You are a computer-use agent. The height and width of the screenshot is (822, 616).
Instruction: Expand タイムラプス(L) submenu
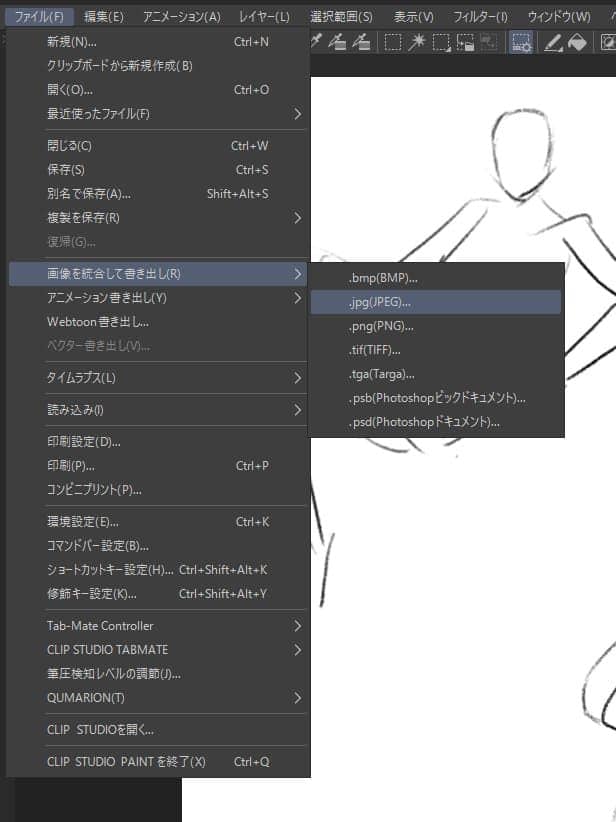pyautogui.click(x=158, y=378)
